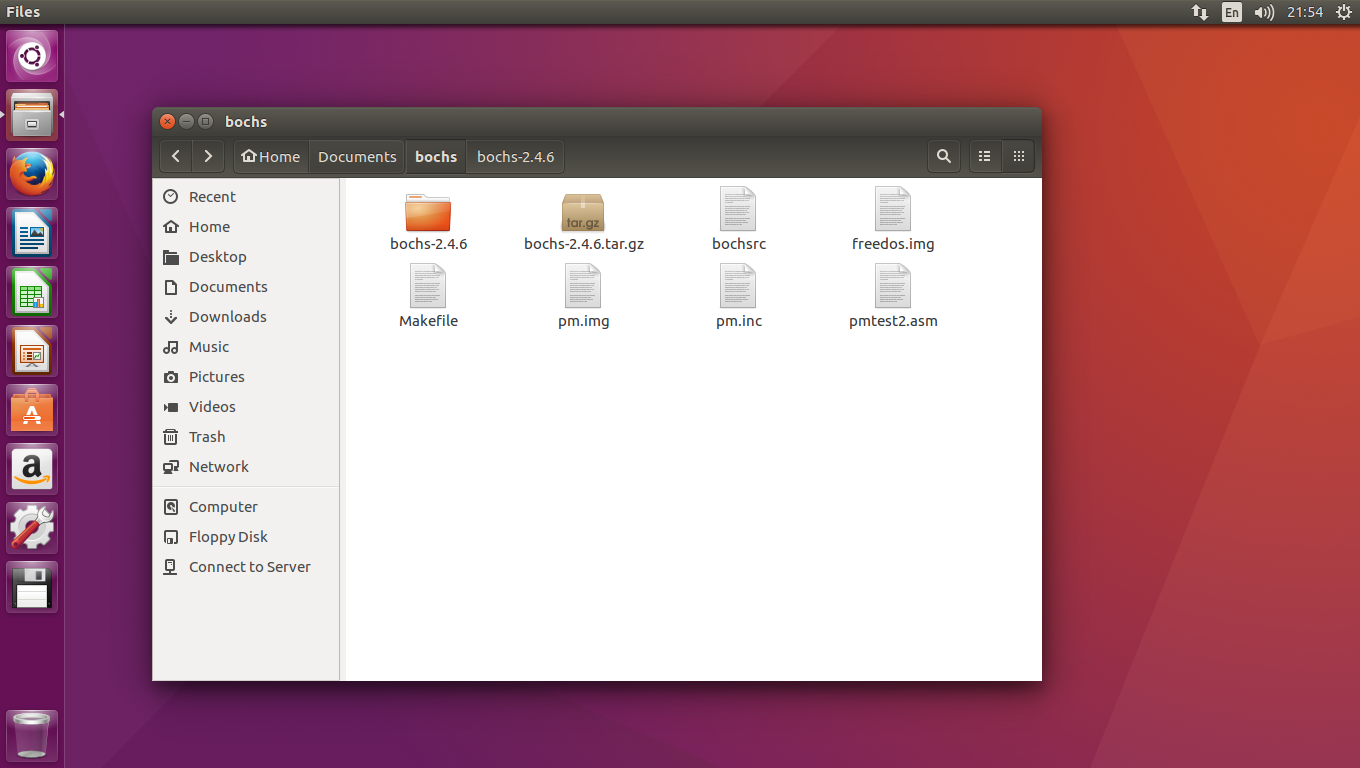Open the En keyboard input indicator
Image resolution: width=1360 pixels, height=768 pixels.
1232,12
